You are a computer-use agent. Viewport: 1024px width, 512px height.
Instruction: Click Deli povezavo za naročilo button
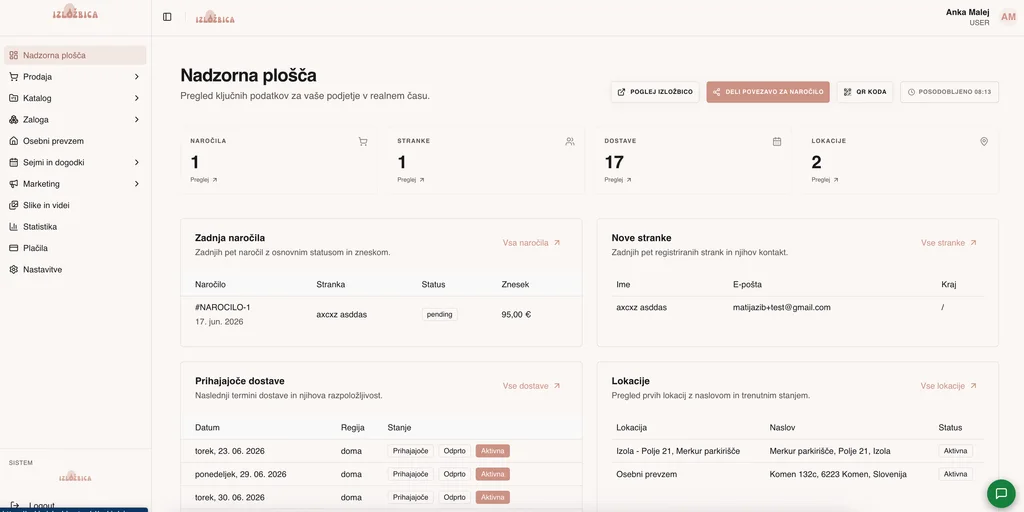[x=768, y=92]
